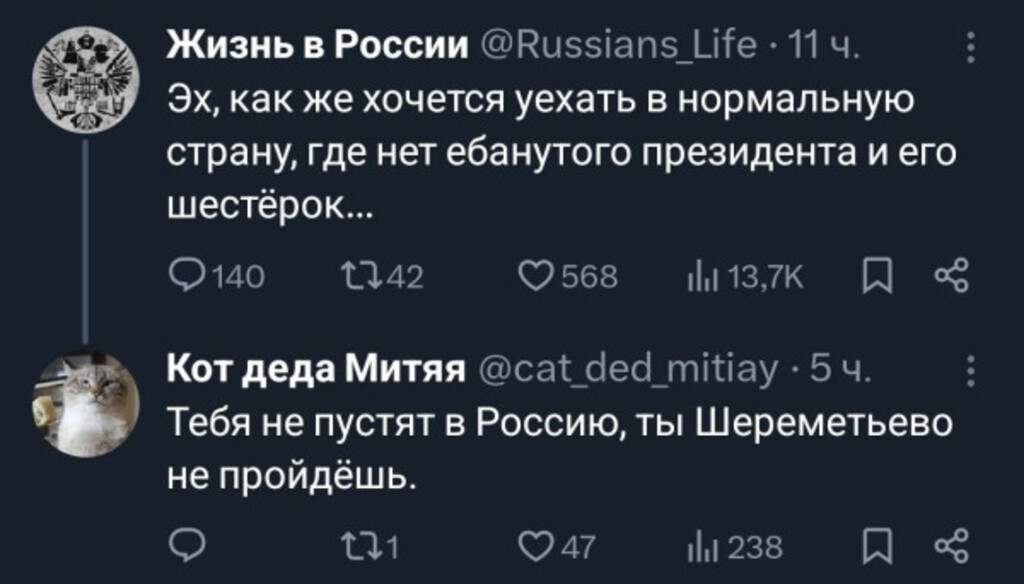The image size is (1024, 584).
Task: Retweet Кот деда Митяя's reply
Action: (357, 545)
